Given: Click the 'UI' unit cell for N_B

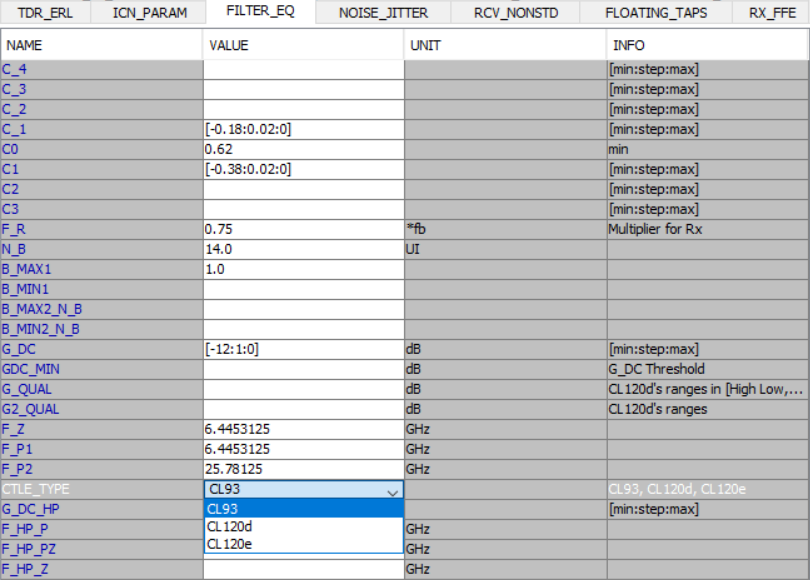Looking at the screenshot, I should tap(505, 249).
